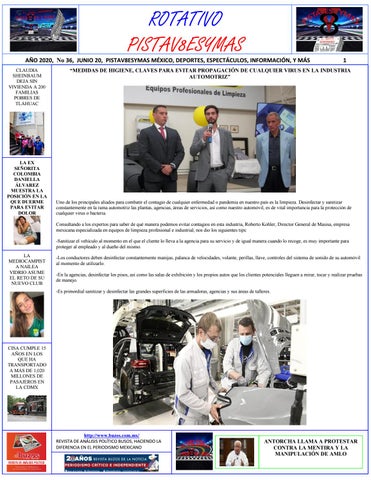Click the Antorcha speaker video thumbnail
Screen dimensions: 371x480
click(x=237, y=452)
